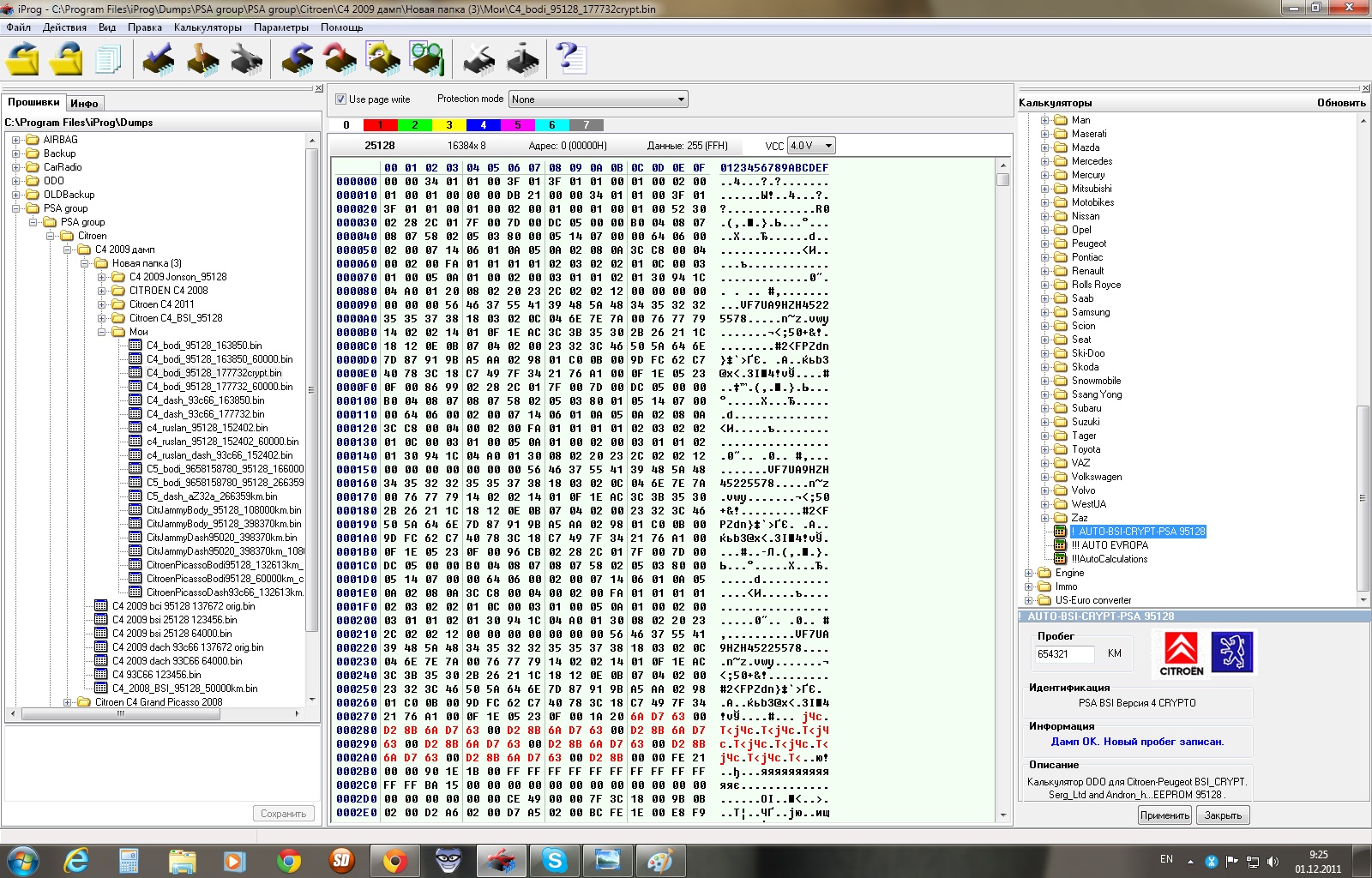
Task: Expand the Engine calculators folder
Action: [x=1029, y=573]
